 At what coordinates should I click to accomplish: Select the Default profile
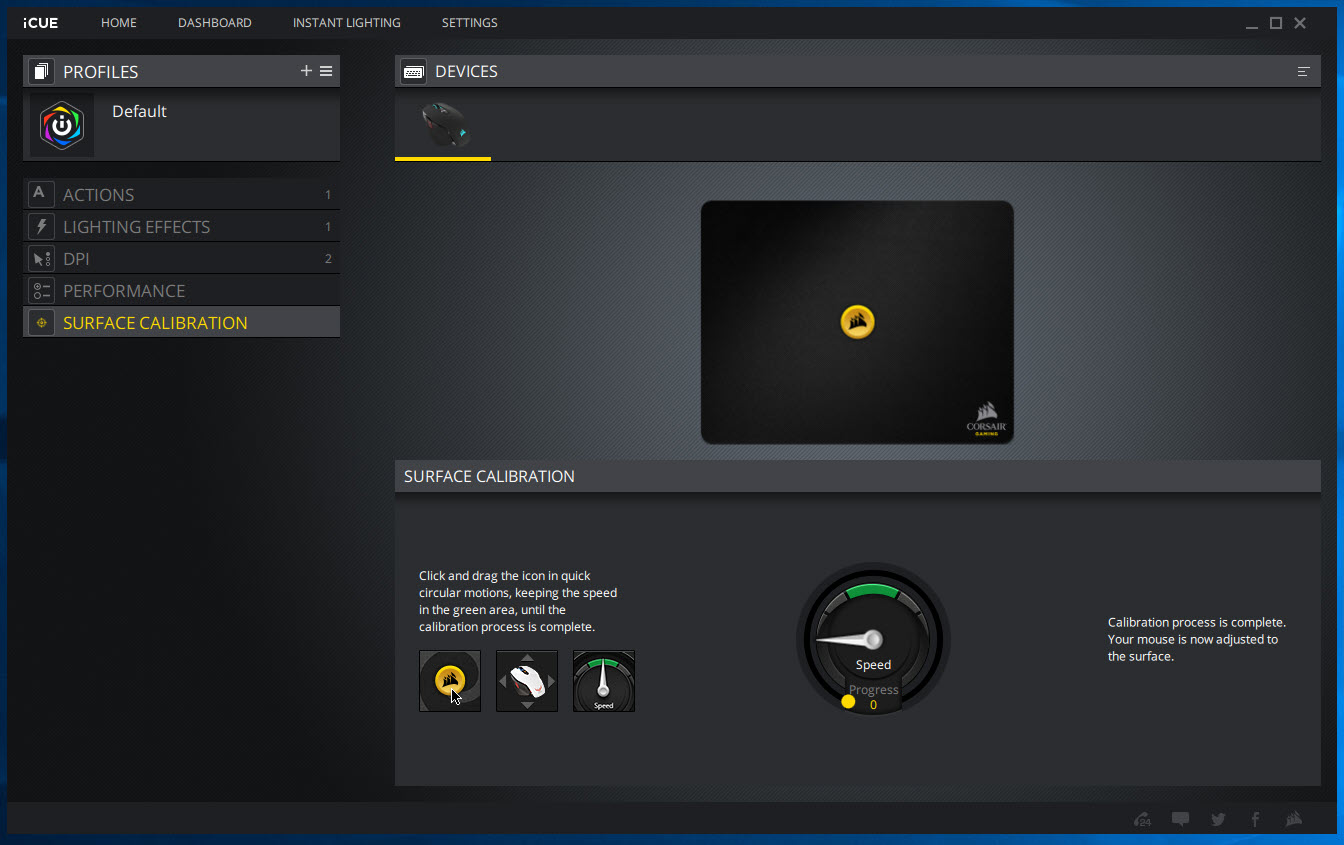181,125
